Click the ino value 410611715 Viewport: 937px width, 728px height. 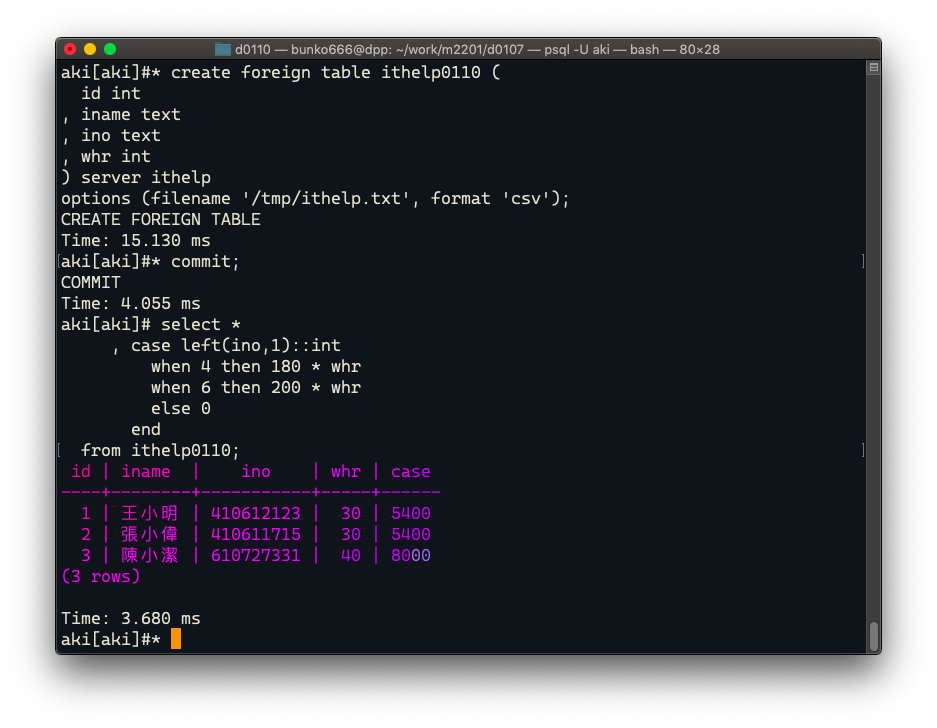click(x=256, y=534)
